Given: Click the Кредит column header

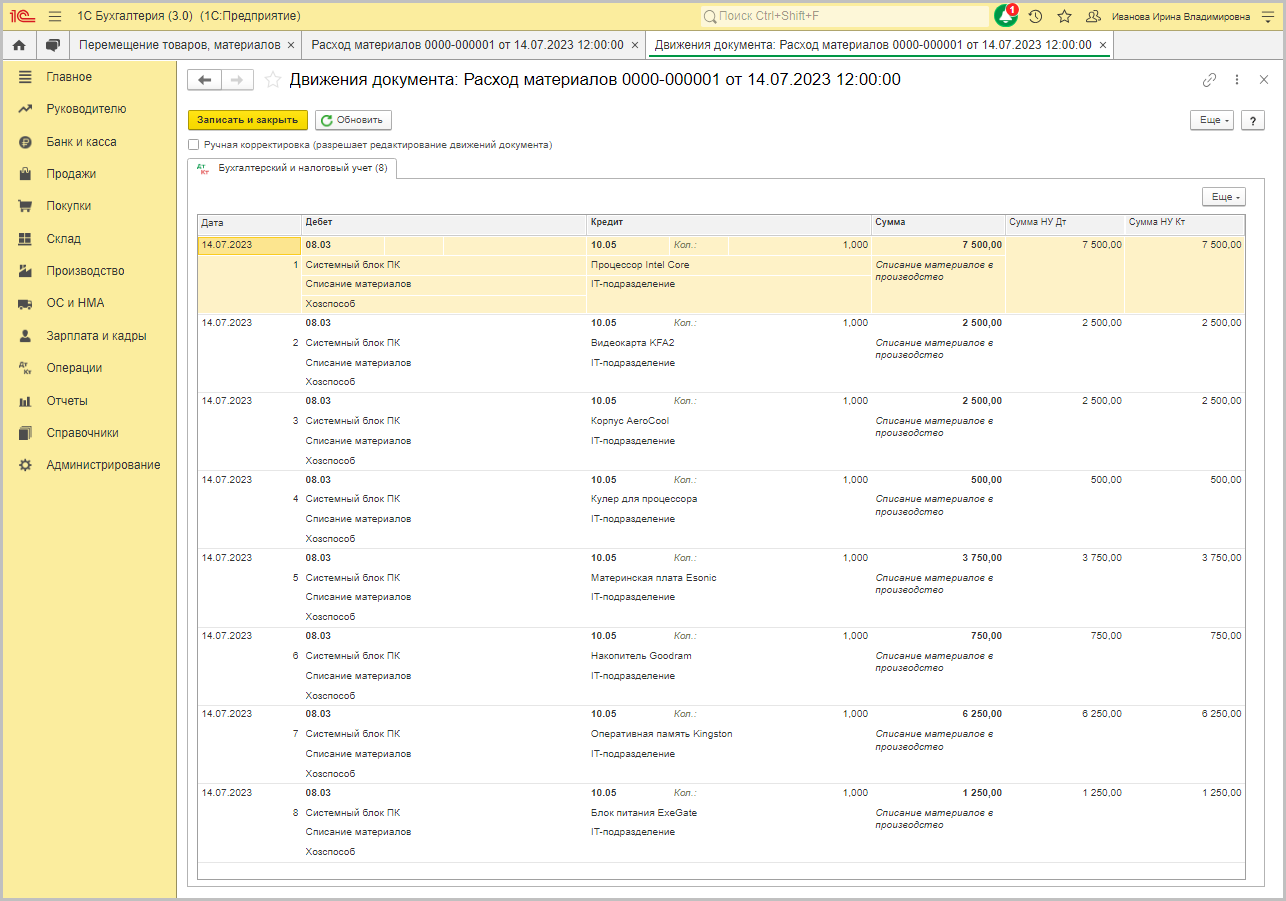Looking at the screenshot, I should click(x=729, y=224).
